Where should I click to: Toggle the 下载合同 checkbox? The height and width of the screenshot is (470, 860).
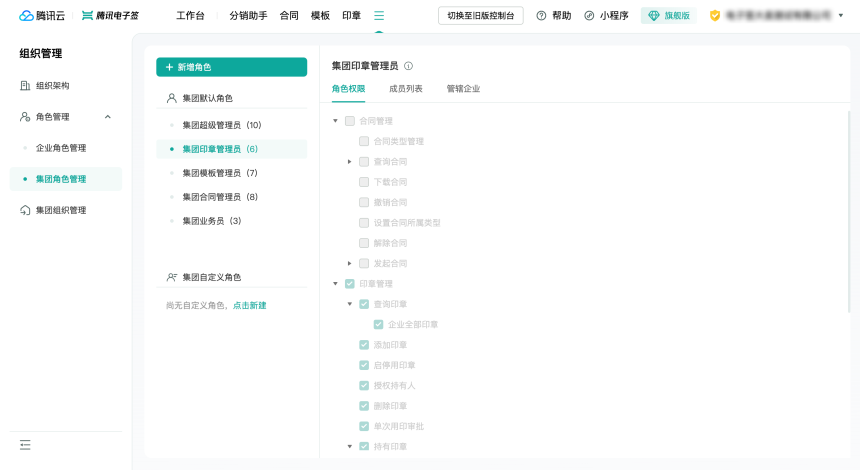pos(364,182)
